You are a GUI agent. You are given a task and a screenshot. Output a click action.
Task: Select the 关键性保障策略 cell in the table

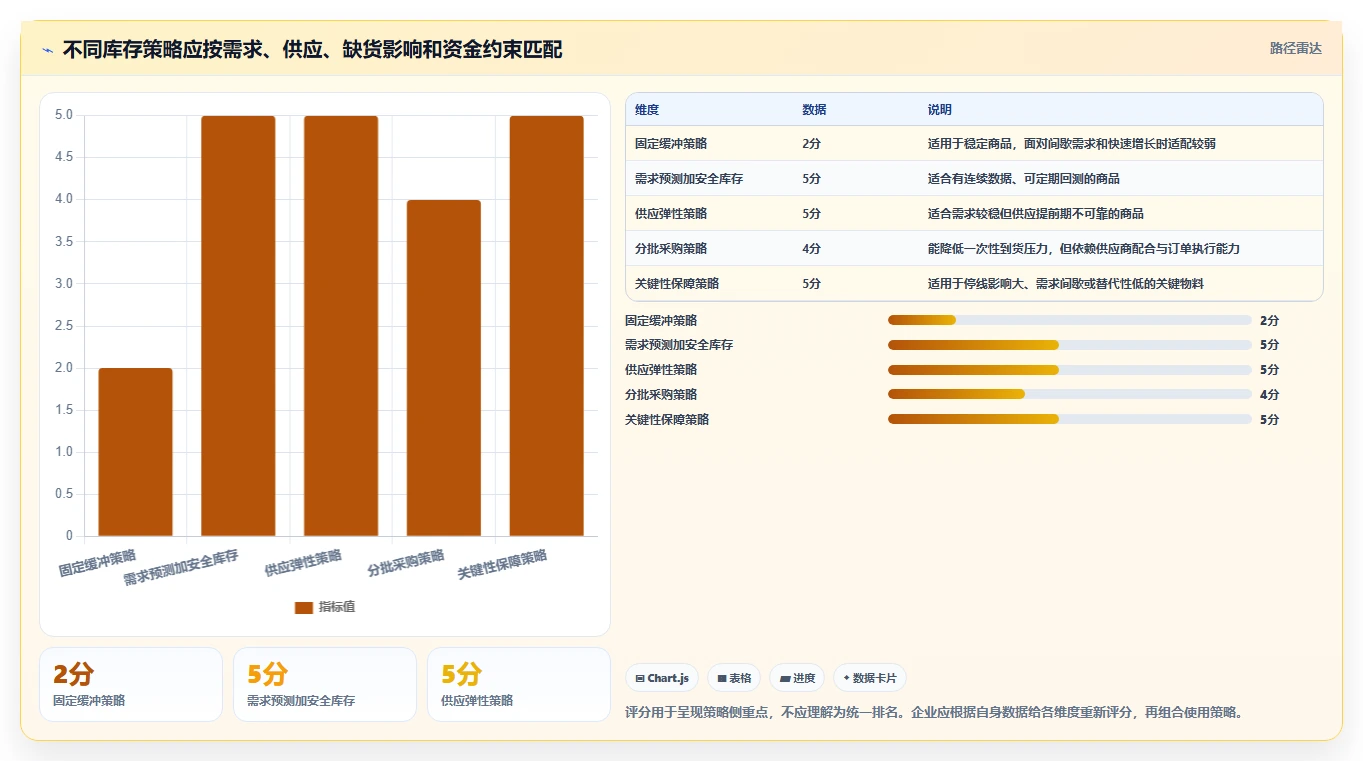(x=677, y=284)
